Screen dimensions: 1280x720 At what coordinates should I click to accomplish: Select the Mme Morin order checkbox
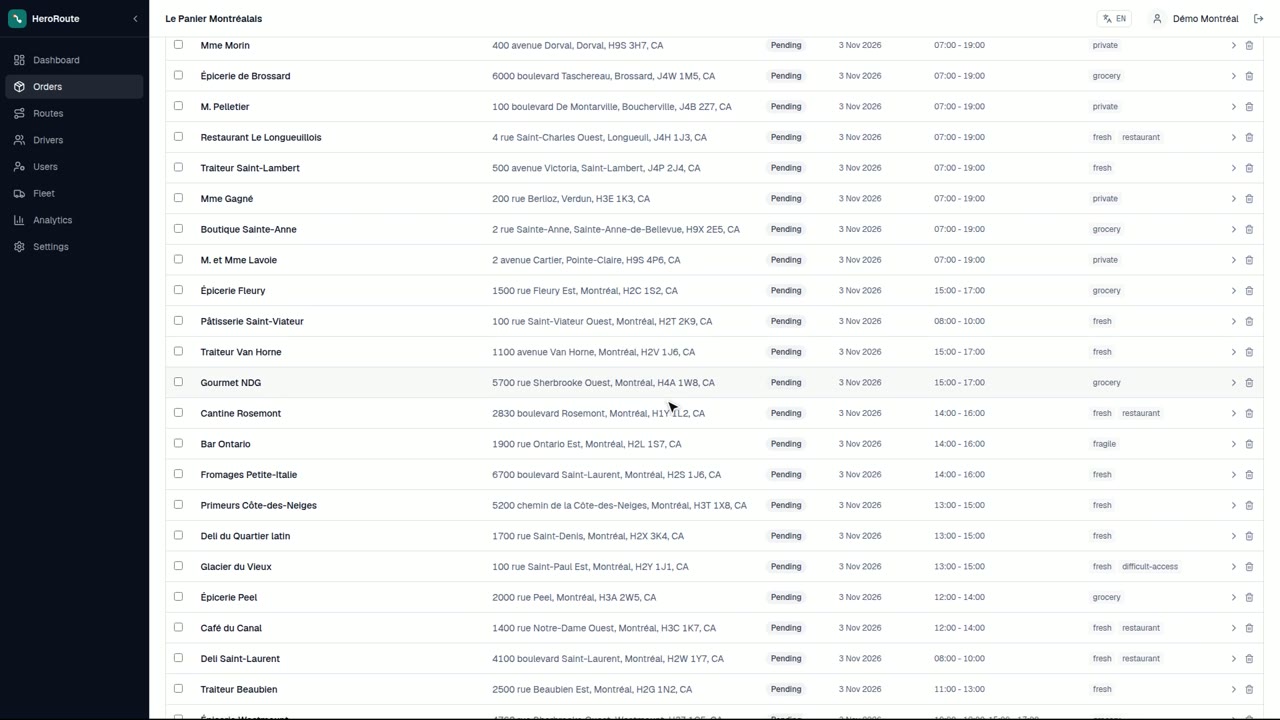click(178, 44)
